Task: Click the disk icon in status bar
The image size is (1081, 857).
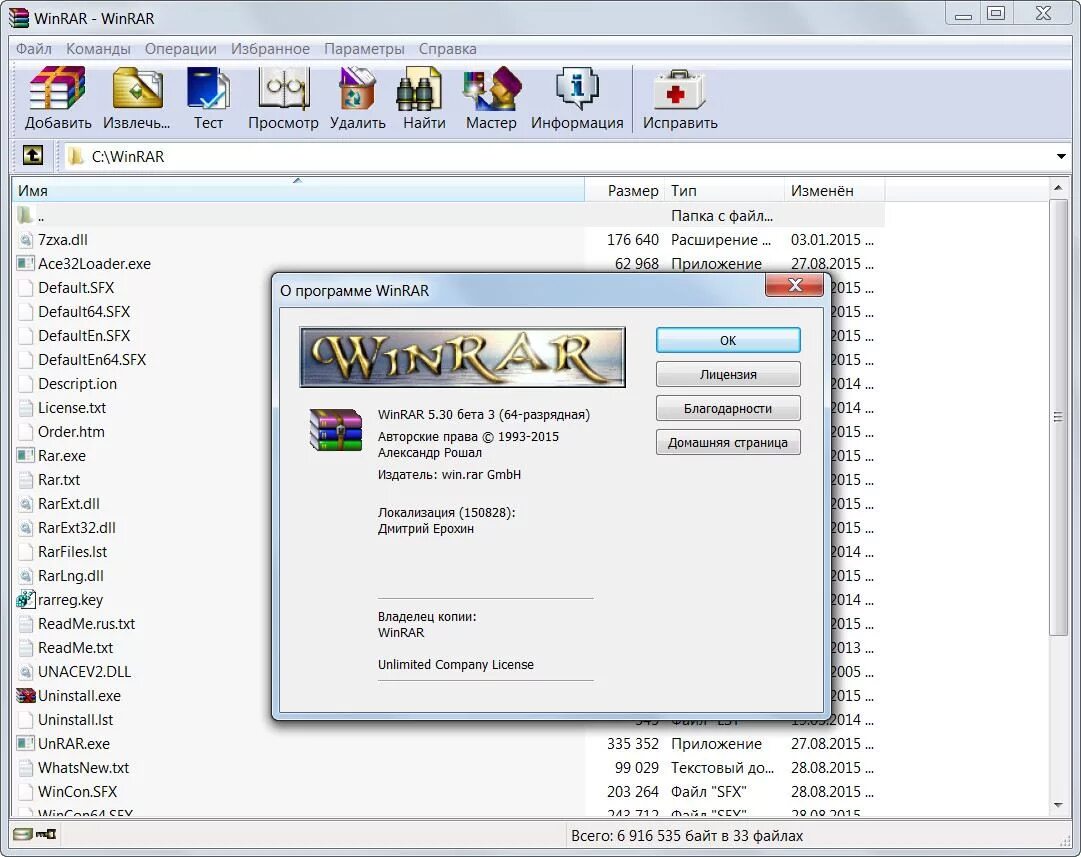Action: point(22,834)
